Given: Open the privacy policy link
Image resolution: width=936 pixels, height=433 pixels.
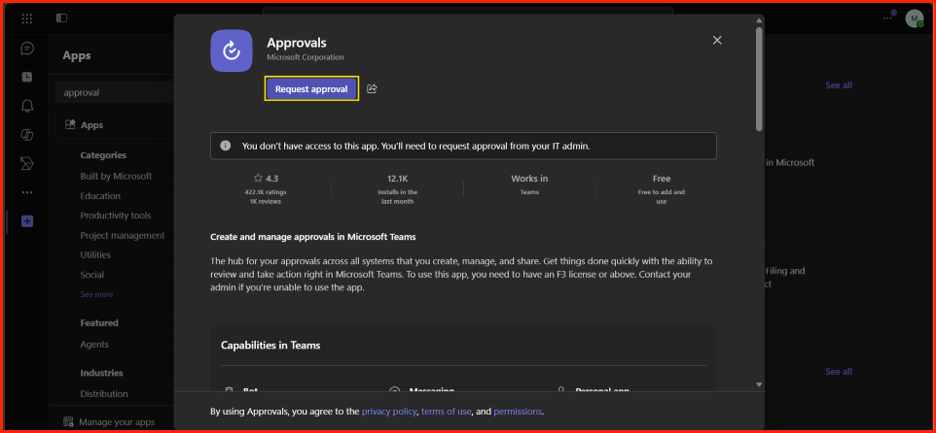Looking at the screenshot, I should (390, 411).
